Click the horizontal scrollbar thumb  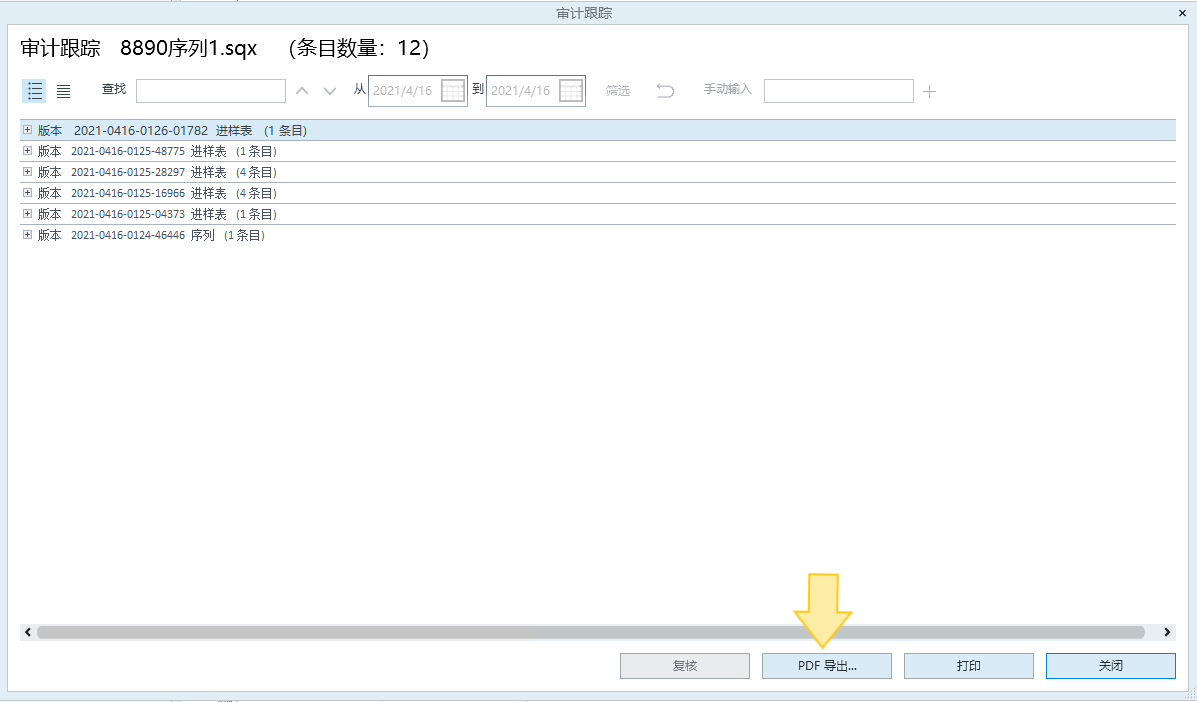(x=591, y=632)
